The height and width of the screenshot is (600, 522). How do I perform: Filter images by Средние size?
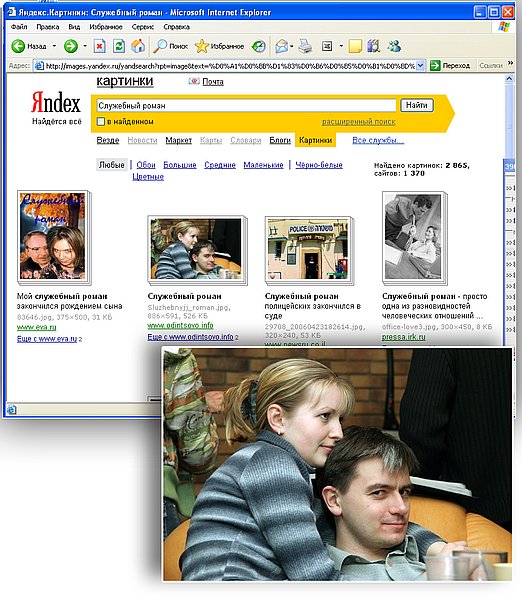[x=220, y=165]
